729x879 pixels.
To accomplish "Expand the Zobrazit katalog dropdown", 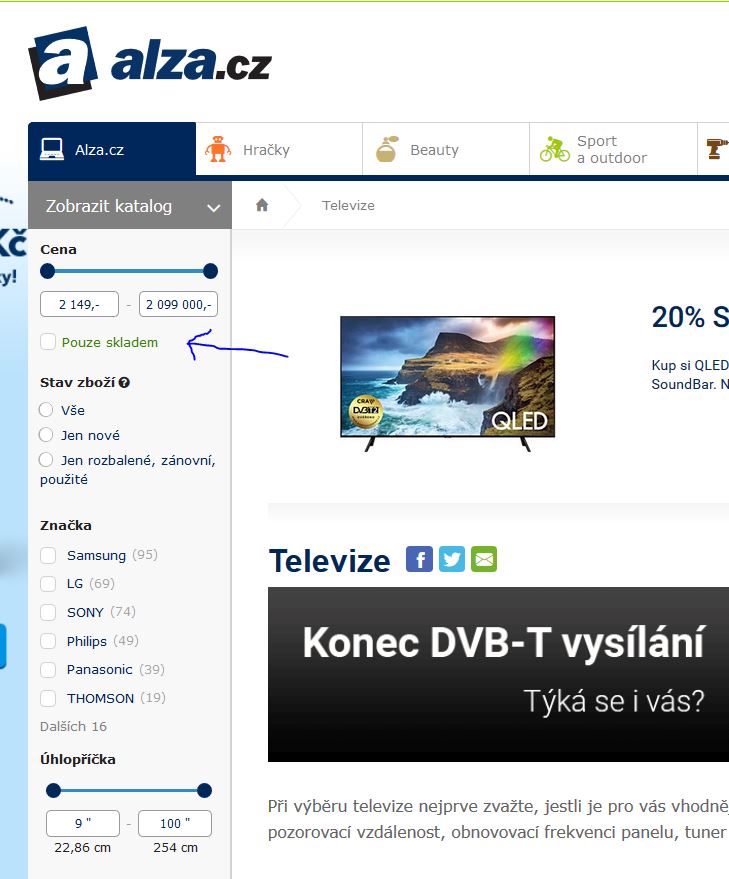I will (x=130, y=205).
